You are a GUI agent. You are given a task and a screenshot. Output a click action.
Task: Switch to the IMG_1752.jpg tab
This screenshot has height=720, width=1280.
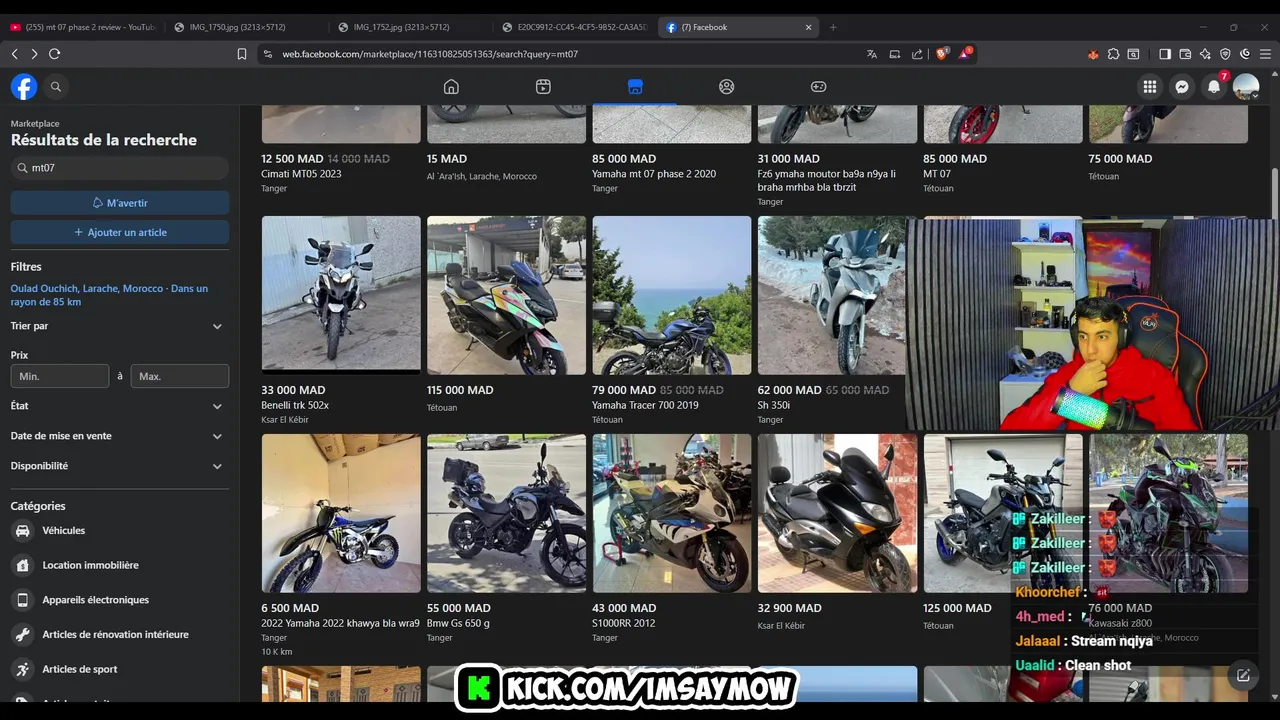pos(410,27)
